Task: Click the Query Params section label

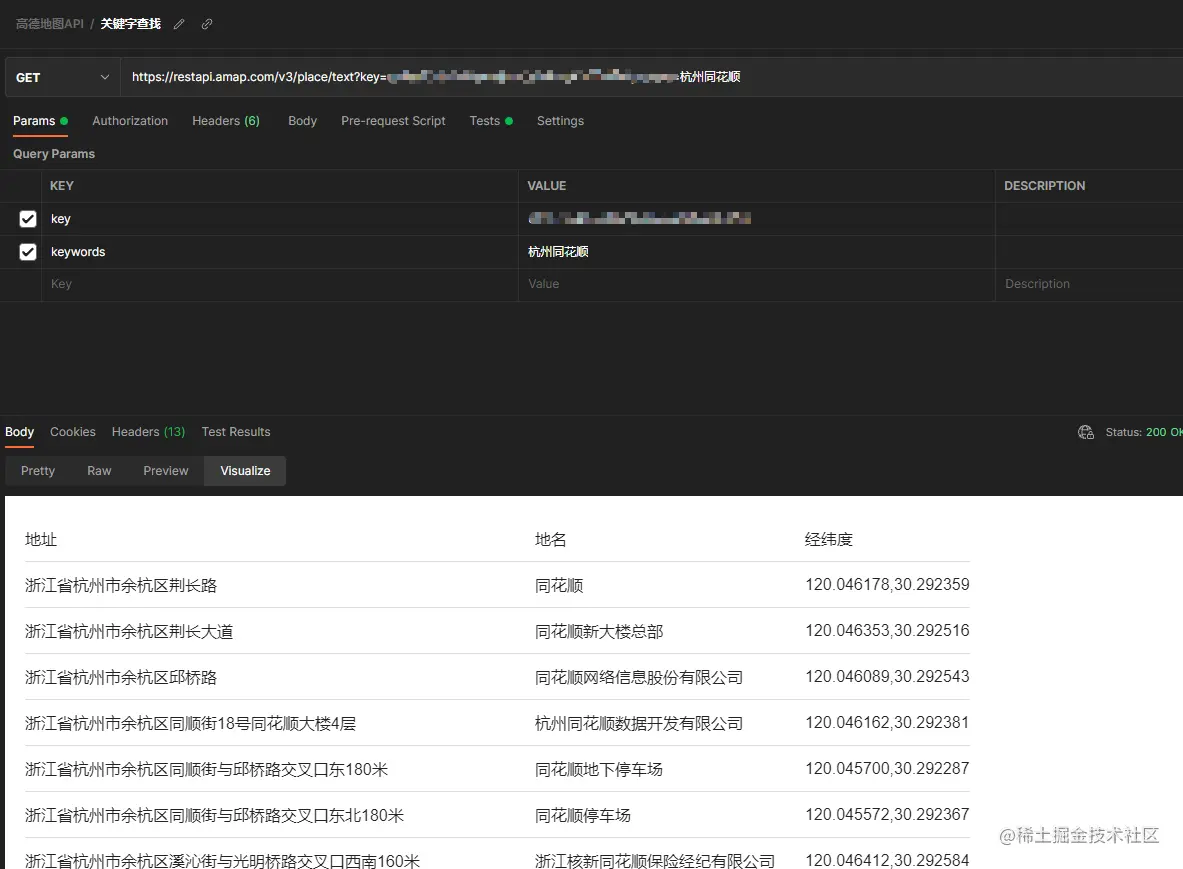Action: [x=54, y=154]
